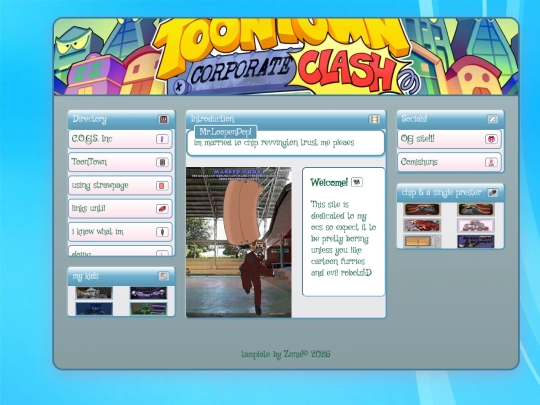Screen dimensions: 540x405
Task: Click the red icon beside links until
Action: pos(162,209)
